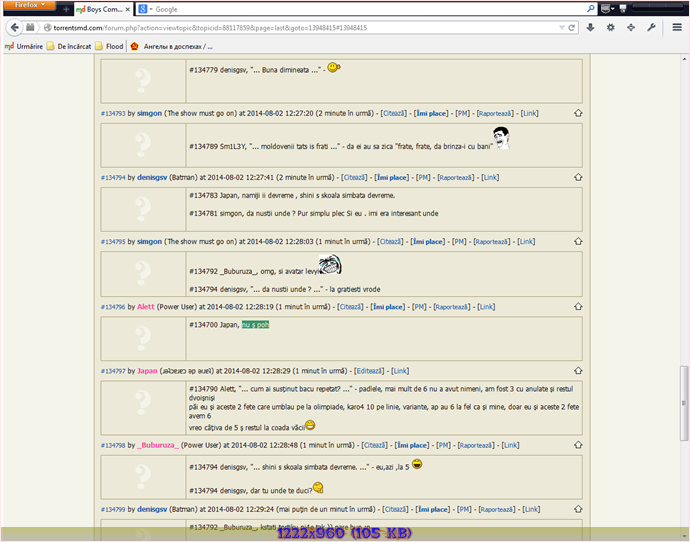Screen dimensions: 690x542
Task: Open simgon's profile on post #134793
Action: (x=149, y=113)
